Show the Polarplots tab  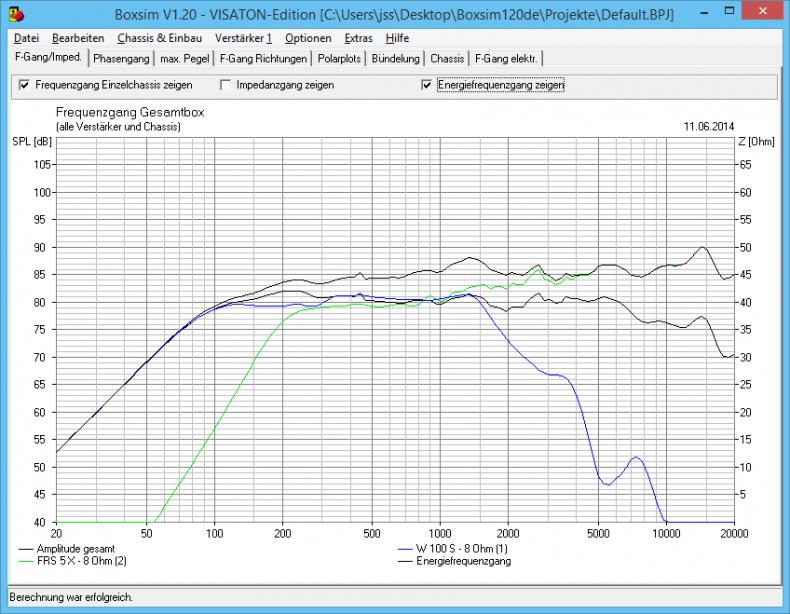click(339, 59)
